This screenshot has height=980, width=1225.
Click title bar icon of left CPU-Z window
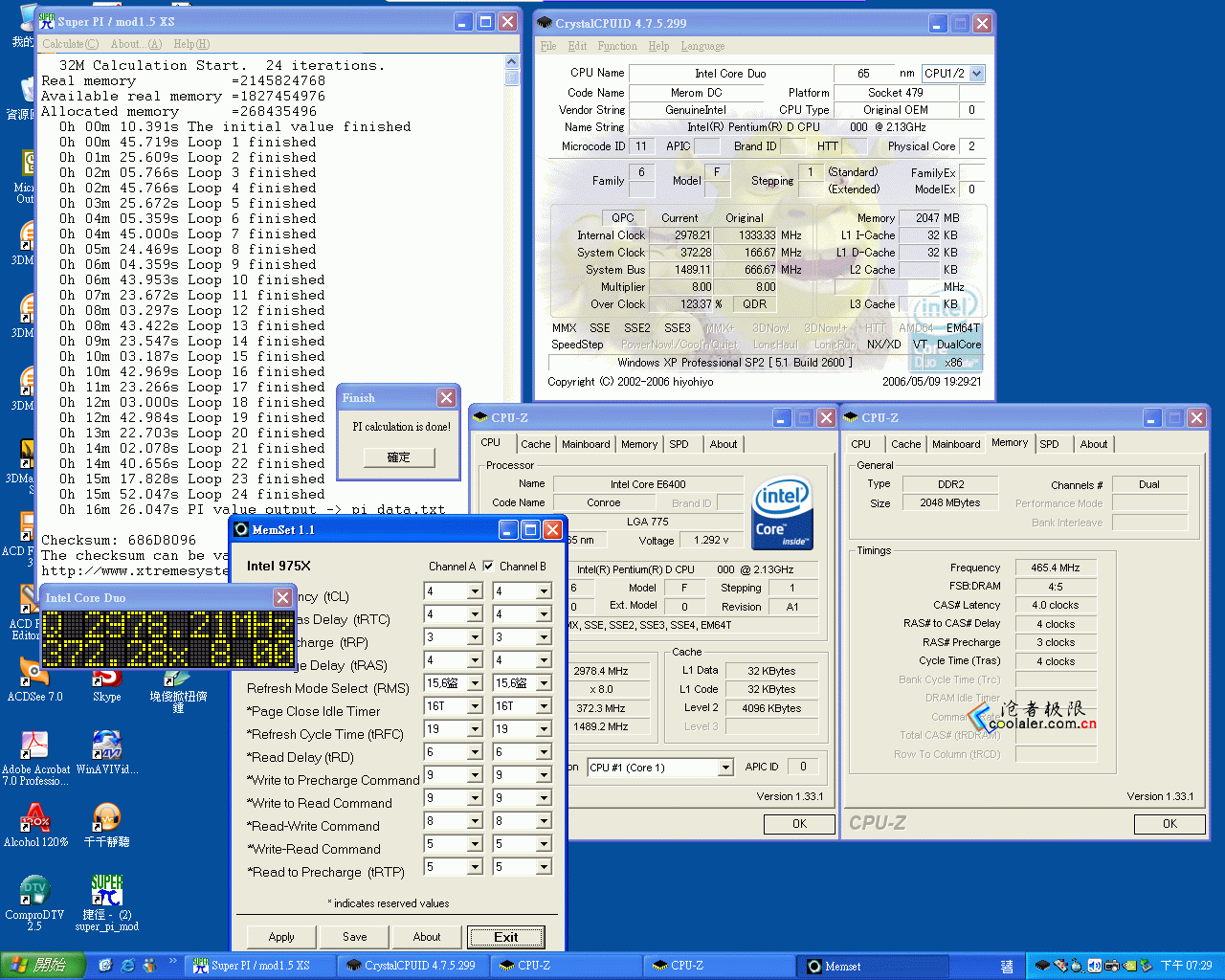tap(480, 417)
